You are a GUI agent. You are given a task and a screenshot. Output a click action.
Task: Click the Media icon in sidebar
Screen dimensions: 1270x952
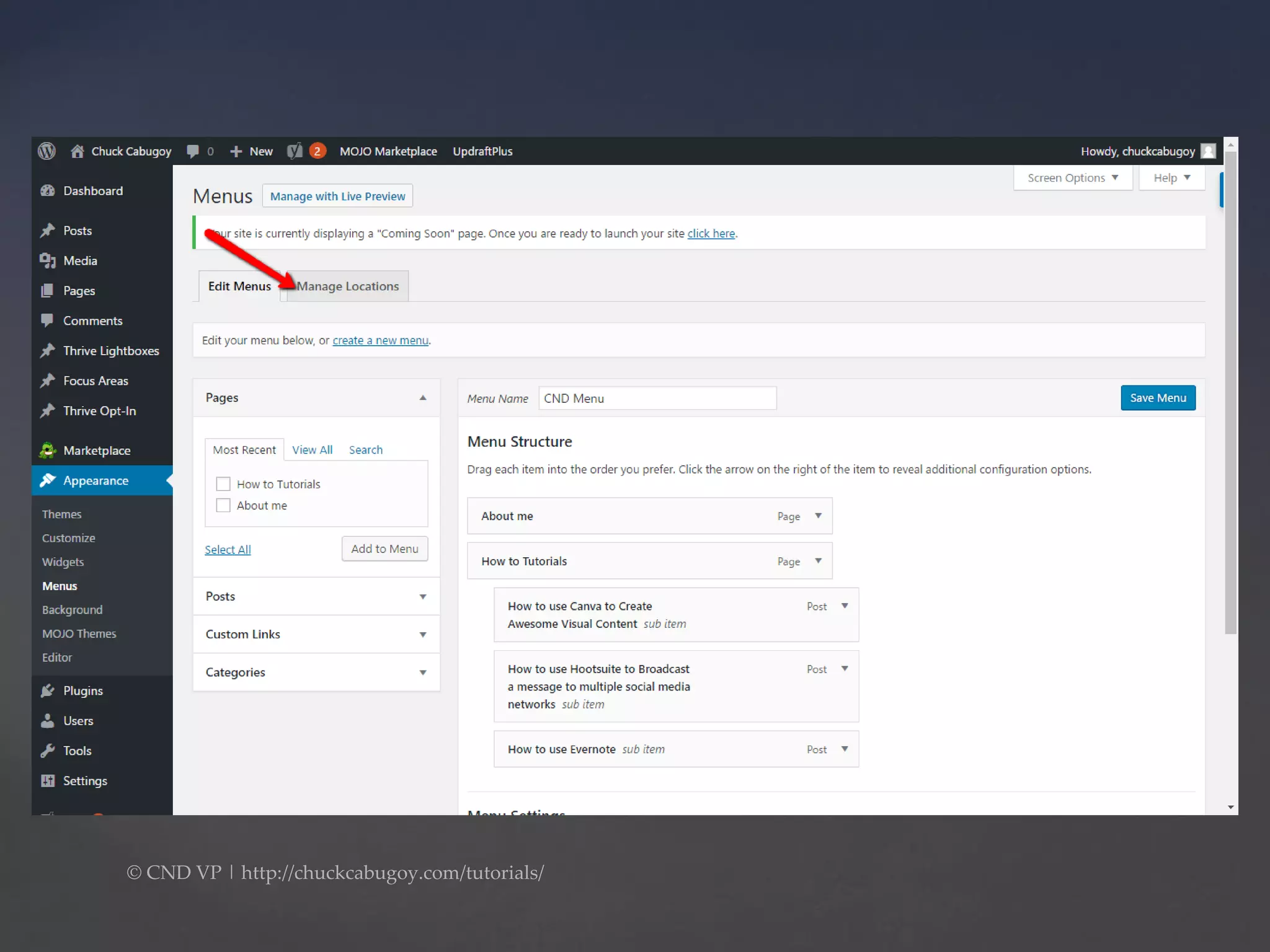tap(48, 261)
